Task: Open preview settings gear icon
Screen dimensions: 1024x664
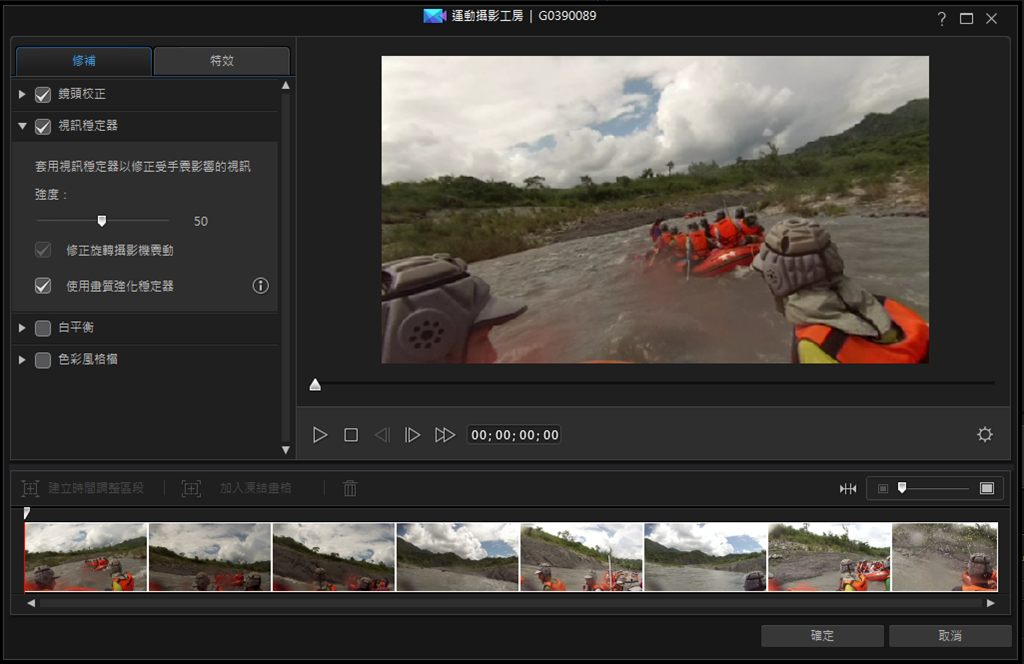Action: pos(985,435)
